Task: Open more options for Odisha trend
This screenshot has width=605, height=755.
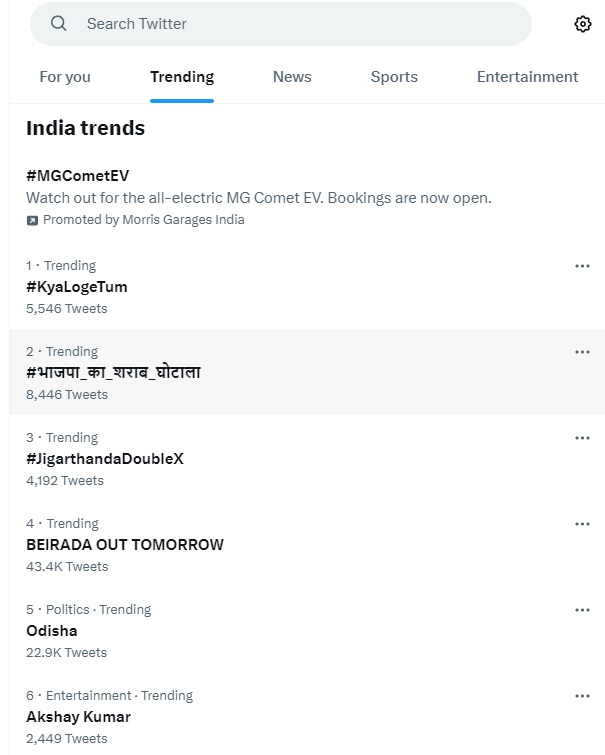Action: 582,610
